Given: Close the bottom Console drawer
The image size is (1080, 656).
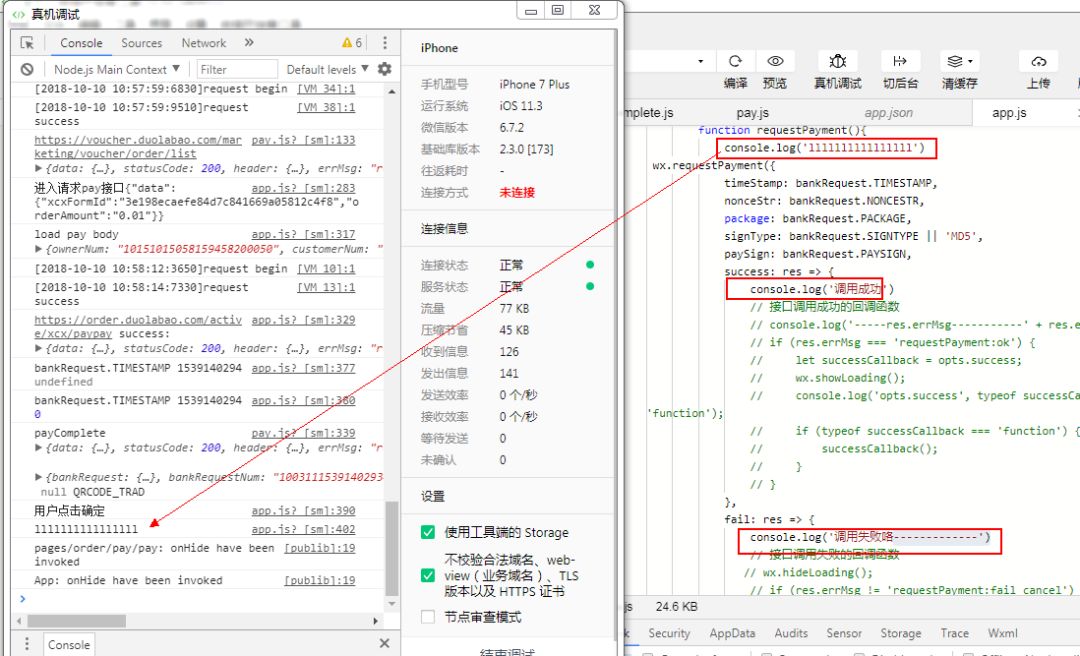Looking at the screenshot, I should tap(384, 644).
